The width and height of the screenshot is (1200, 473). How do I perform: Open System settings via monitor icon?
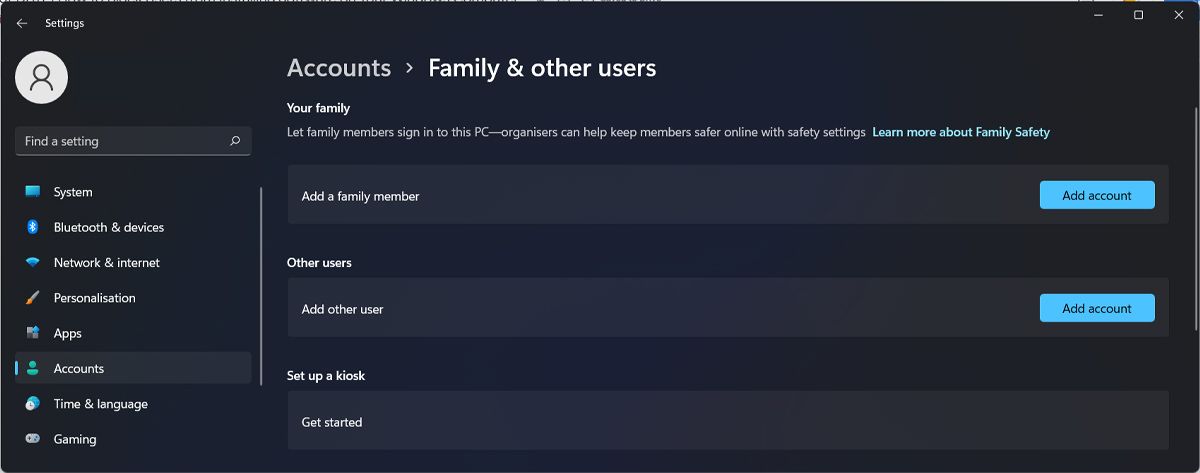[x=33, y=192]
